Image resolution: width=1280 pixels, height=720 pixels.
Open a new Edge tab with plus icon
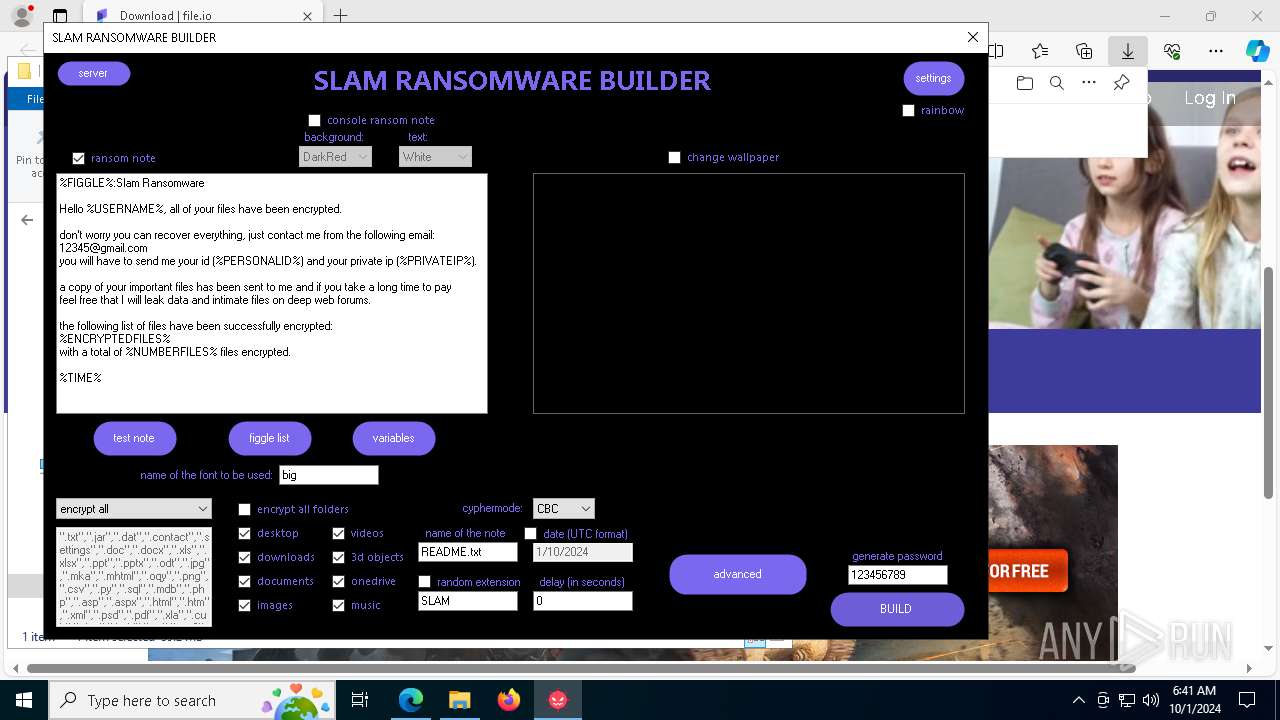(341, 16)
